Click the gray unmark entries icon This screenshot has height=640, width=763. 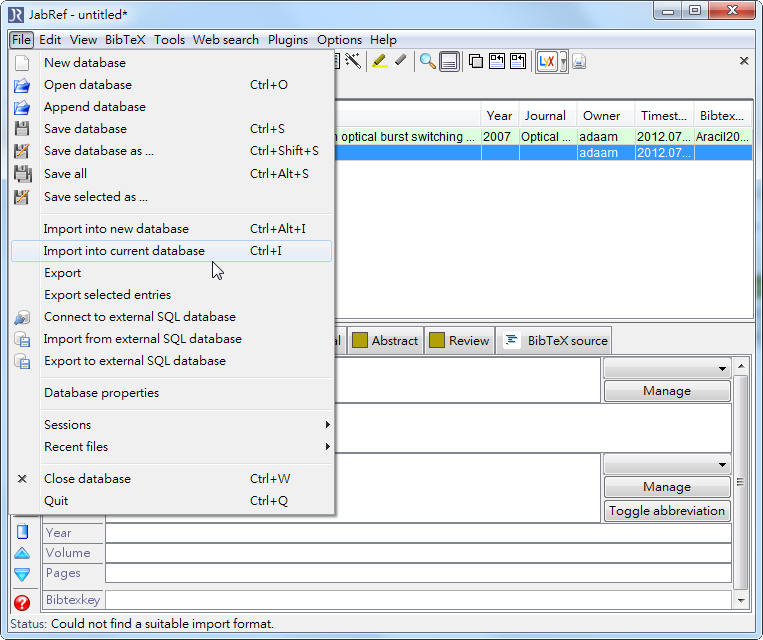point(400,61)
